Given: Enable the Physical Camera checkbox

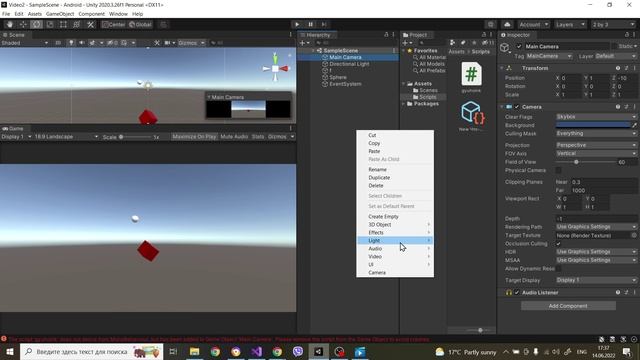Looking at the screenshot, I should (558, 170).
